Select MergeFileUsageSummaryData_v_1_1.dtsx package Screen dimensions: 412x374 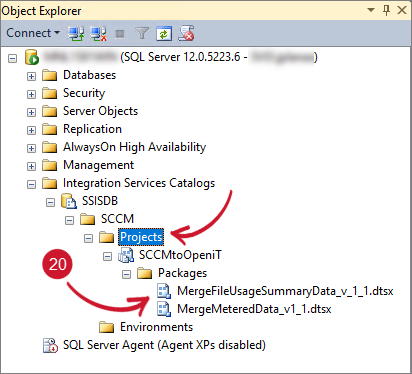pos(285,291)
